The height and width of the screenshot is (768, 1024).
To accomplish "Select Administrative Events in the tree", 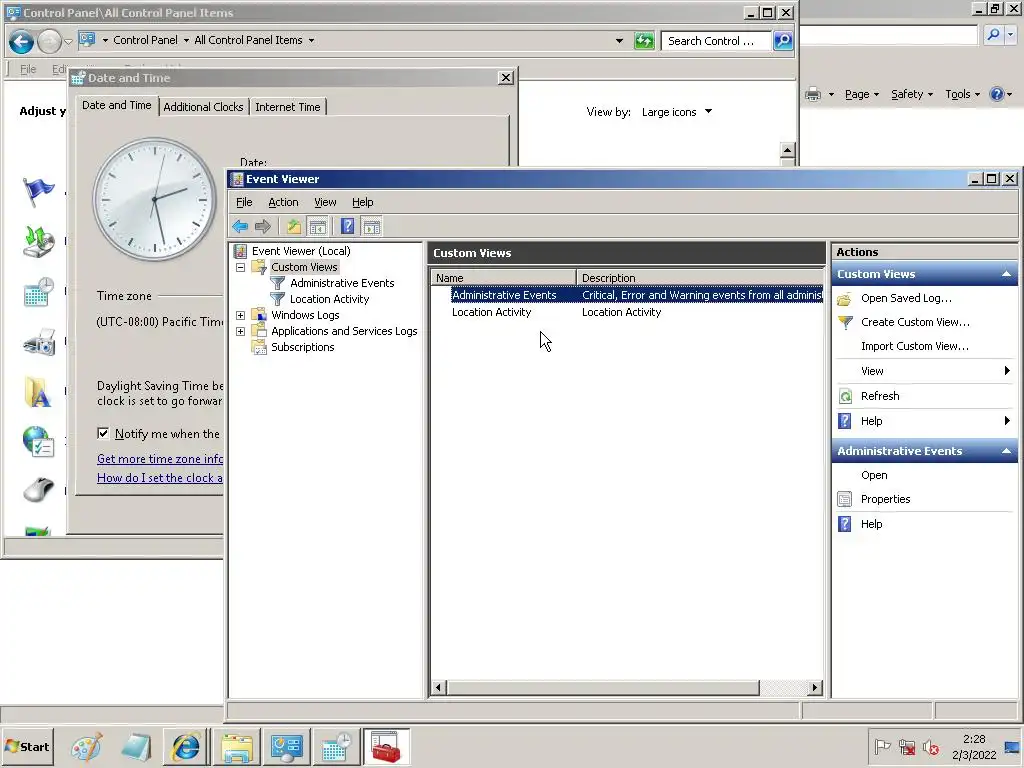I will (x=342, y=283).
